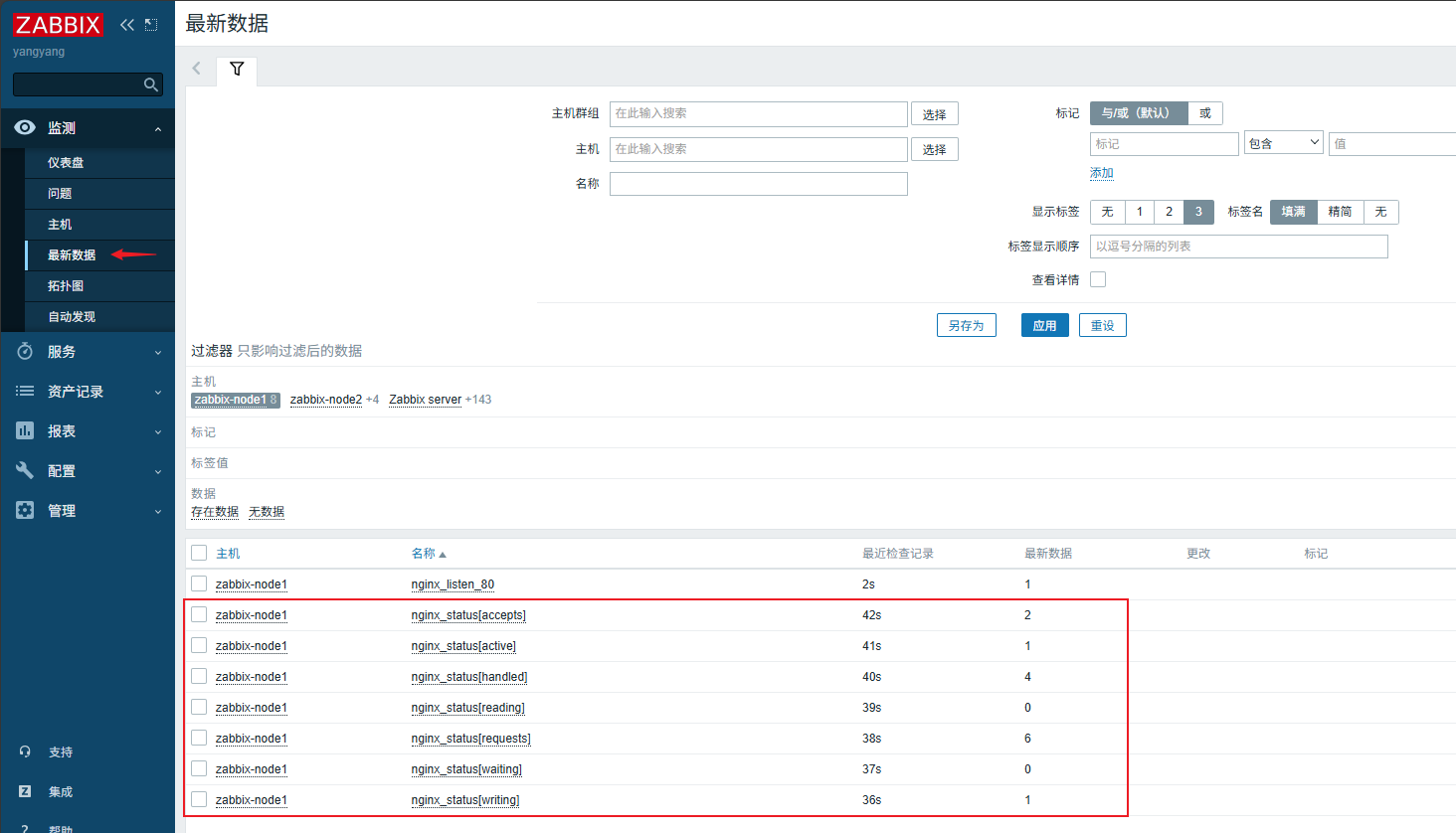Click the sidebar hide icon
Image resolution: width=1456 pixels, height=833 pixels.
point(151,25)
